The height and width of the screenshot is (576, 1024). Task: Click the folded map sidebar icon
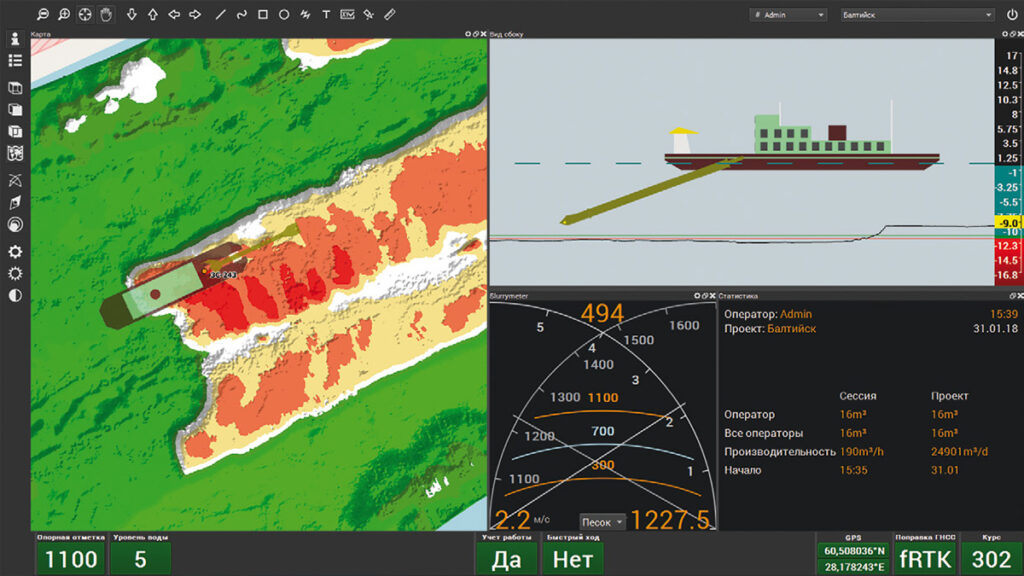point(15,153)
